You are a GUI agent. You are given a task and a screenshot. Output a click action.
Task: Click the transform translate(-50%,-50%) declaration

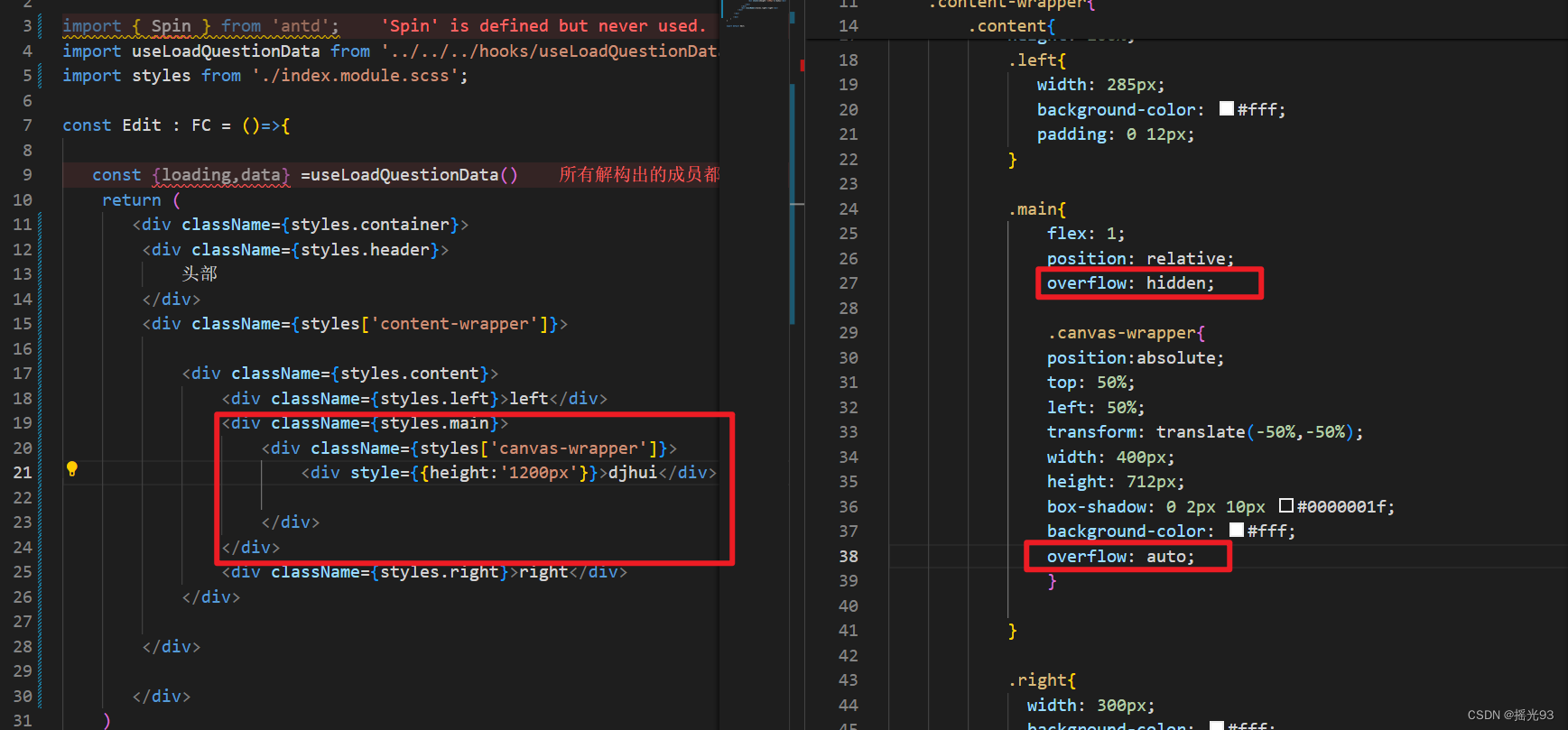pos(1205,432)
